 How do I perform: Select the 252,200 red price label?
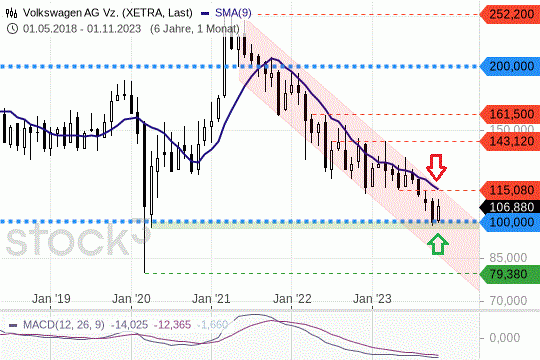[510, 15]
